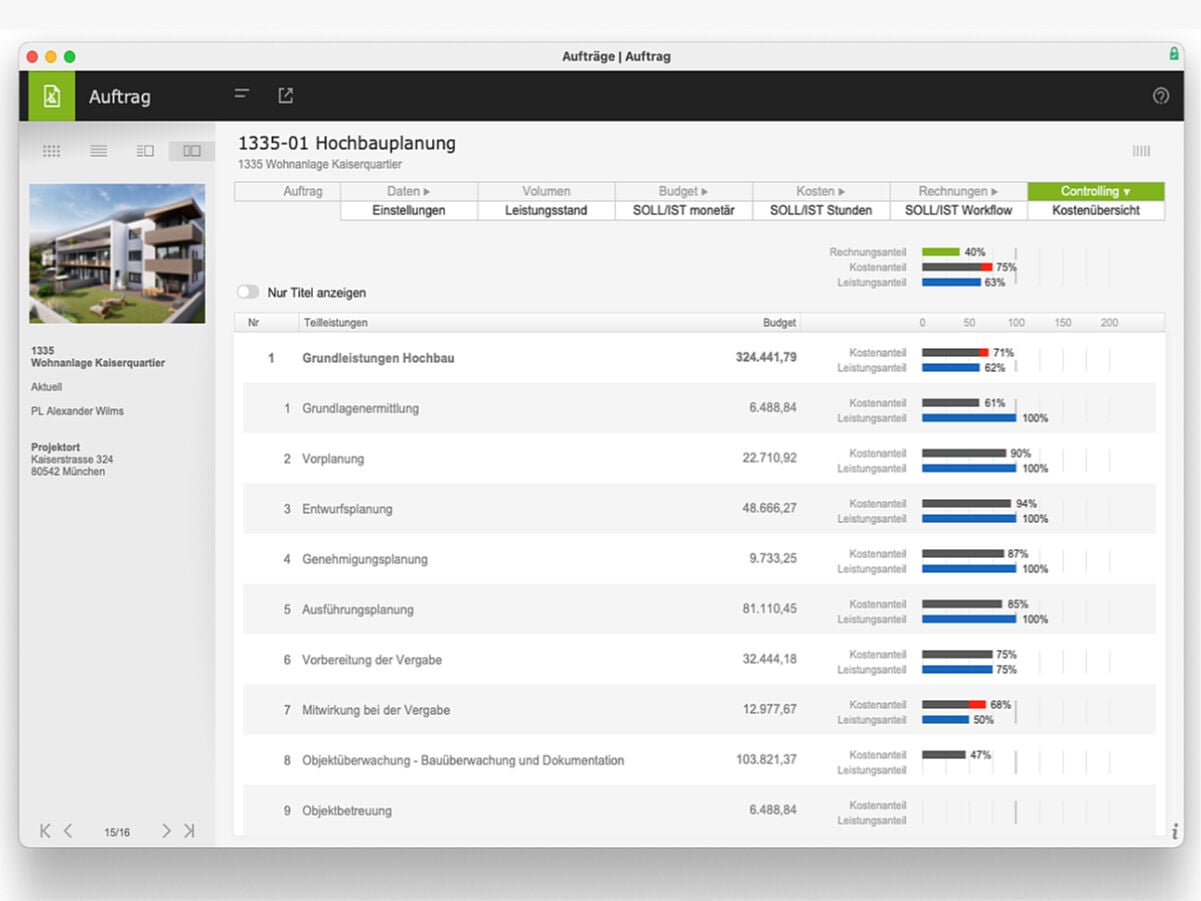Click the green Auftrag document icon
1201x901 pixels.
point(52,96)
